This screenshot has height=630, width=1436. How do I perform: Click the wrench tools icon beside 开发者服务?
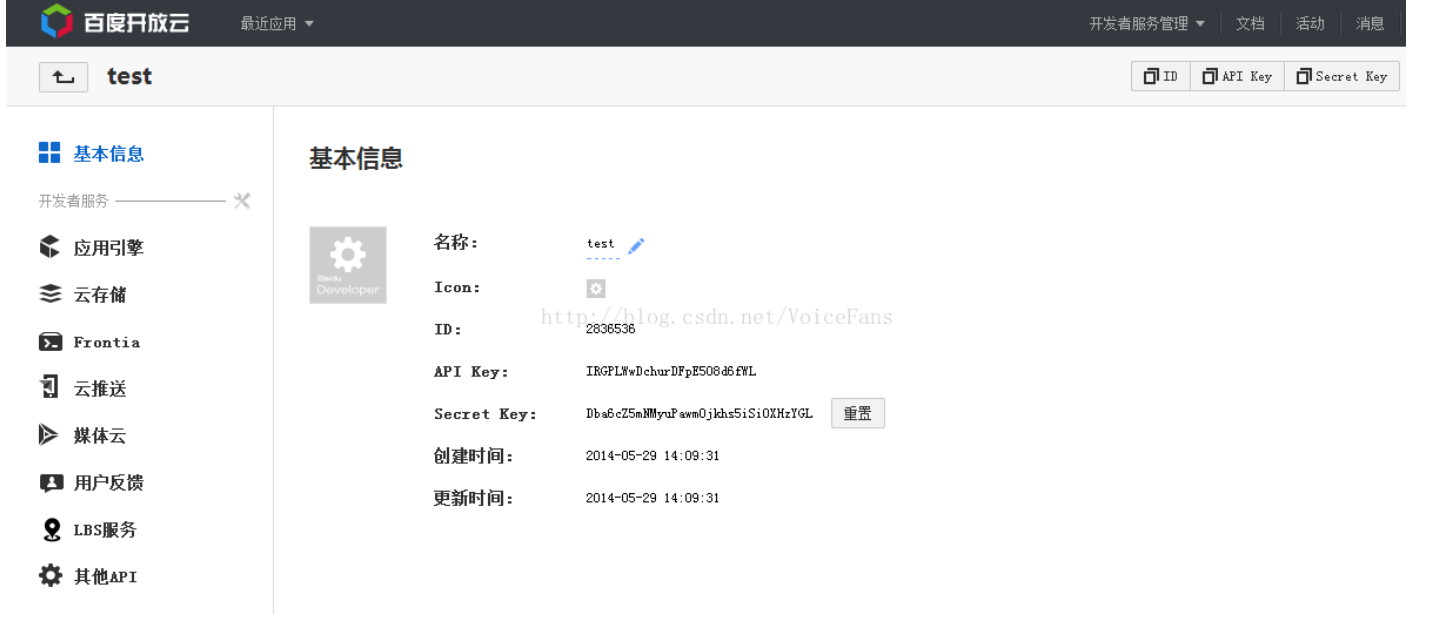click(x=241, y=201)
